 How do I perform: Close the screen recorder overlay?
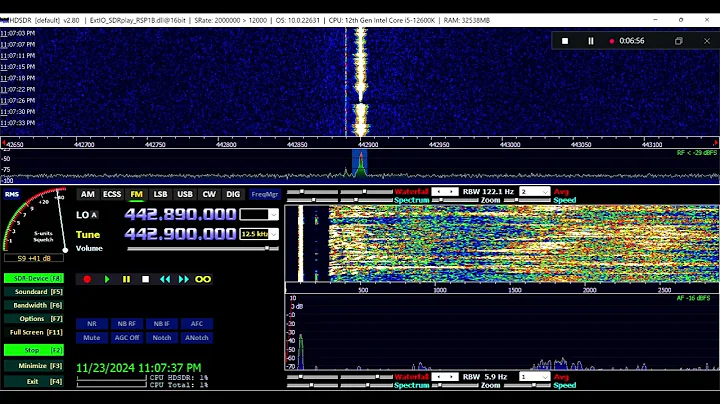pyautogui.click(x=707, y=41)
